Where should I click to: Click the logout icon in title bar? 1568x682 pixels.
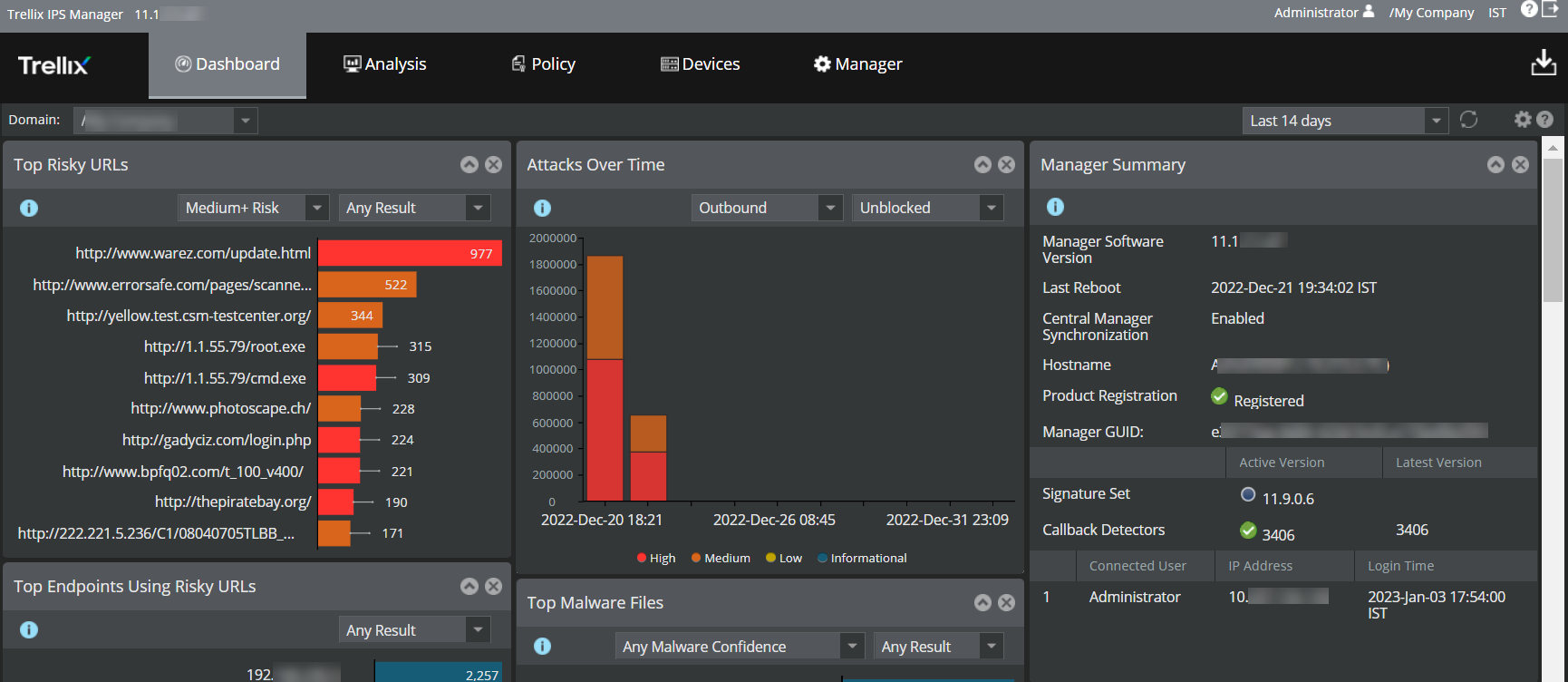[x=1550, y=9]
